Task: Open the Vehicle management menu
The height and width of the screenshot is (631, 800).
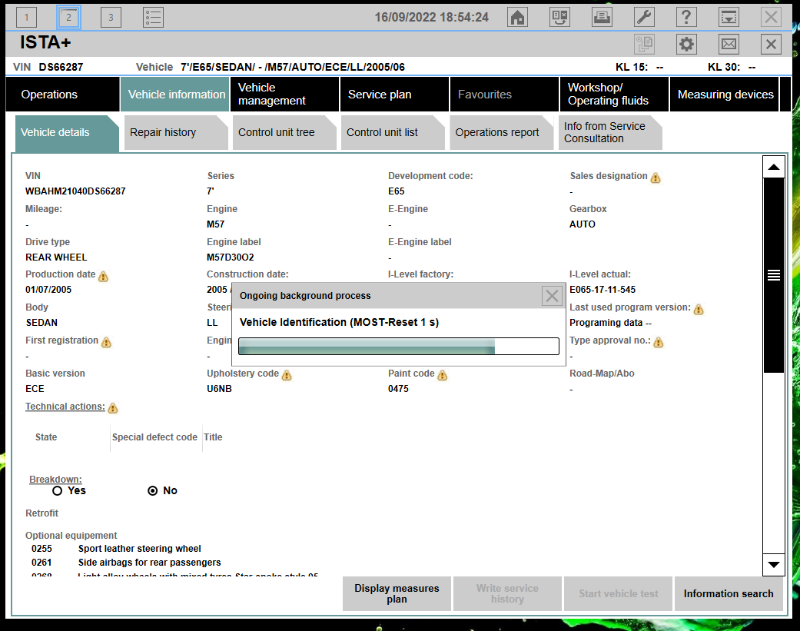Action: [285, 94]
